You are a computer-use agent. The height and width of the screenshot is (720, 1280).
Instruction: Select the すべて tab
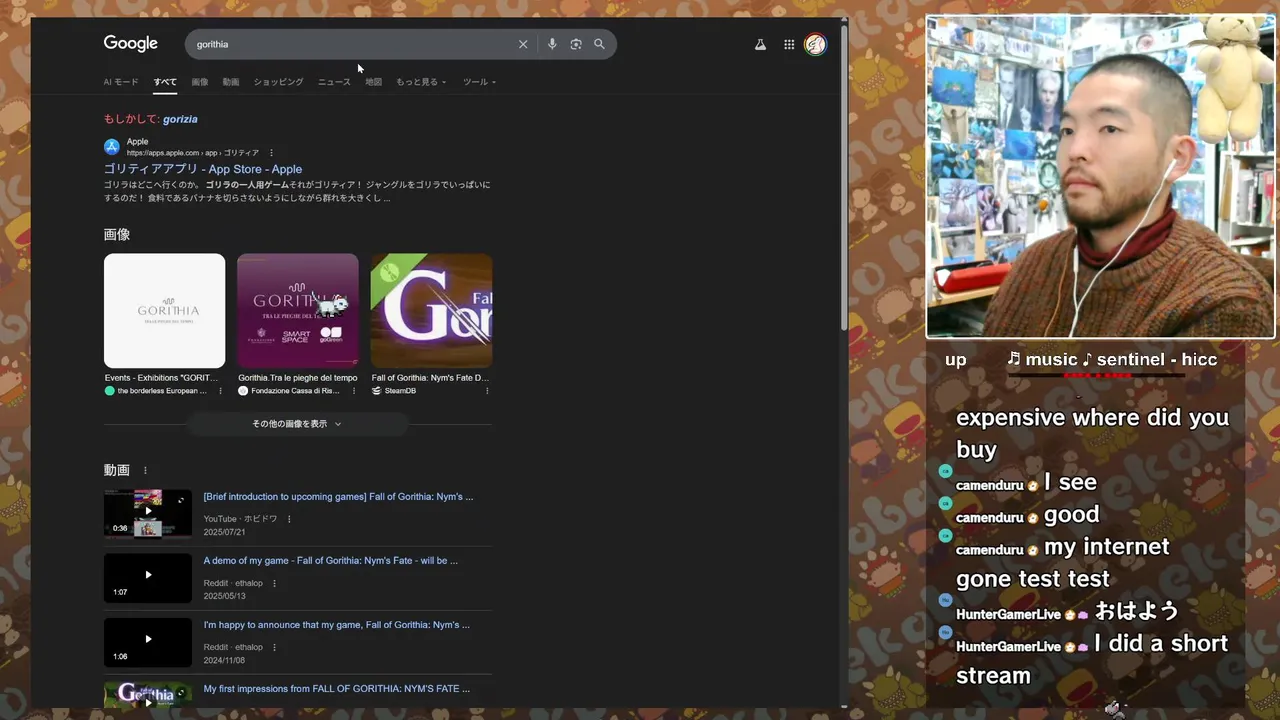(165, 82)
